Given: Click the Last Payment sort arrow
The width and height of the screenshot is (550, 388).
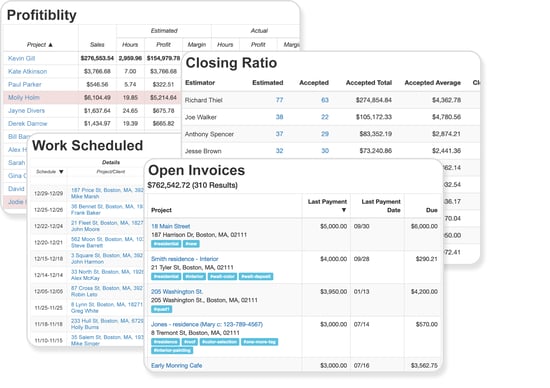Looking at the screenshot, I should (x=344, y=210).
